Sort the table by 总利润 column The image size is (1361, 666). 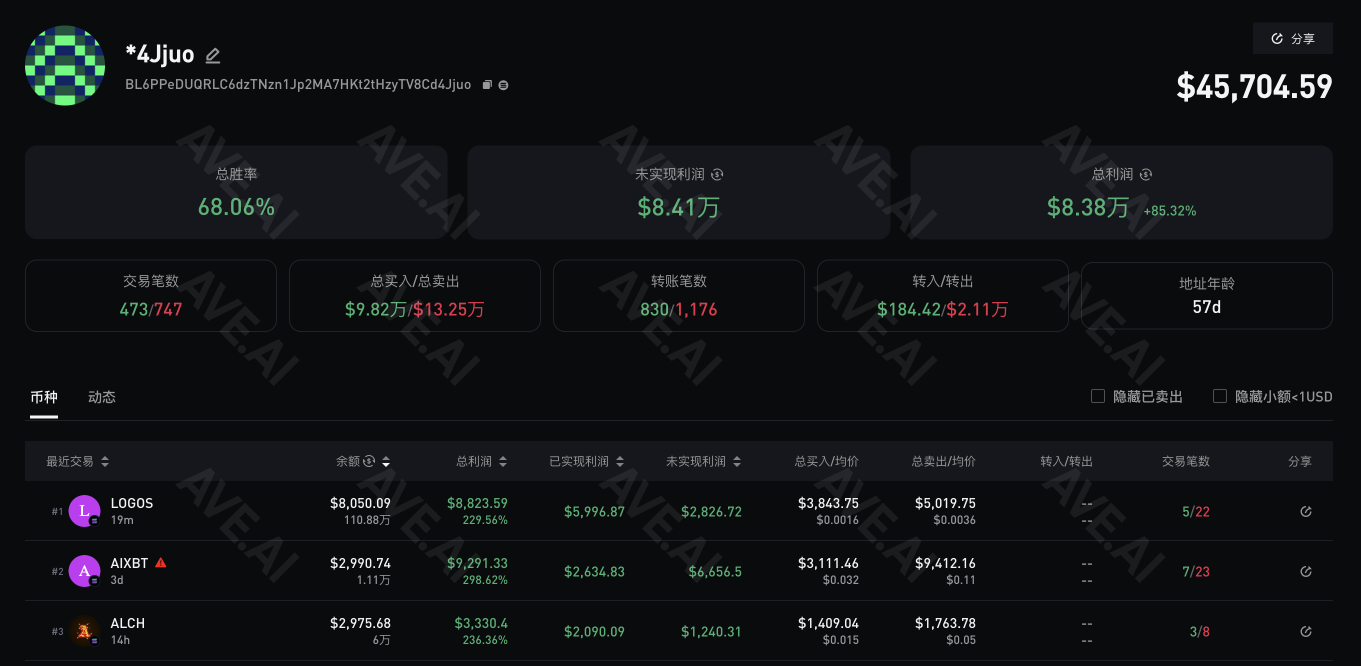tap(503, 462)
